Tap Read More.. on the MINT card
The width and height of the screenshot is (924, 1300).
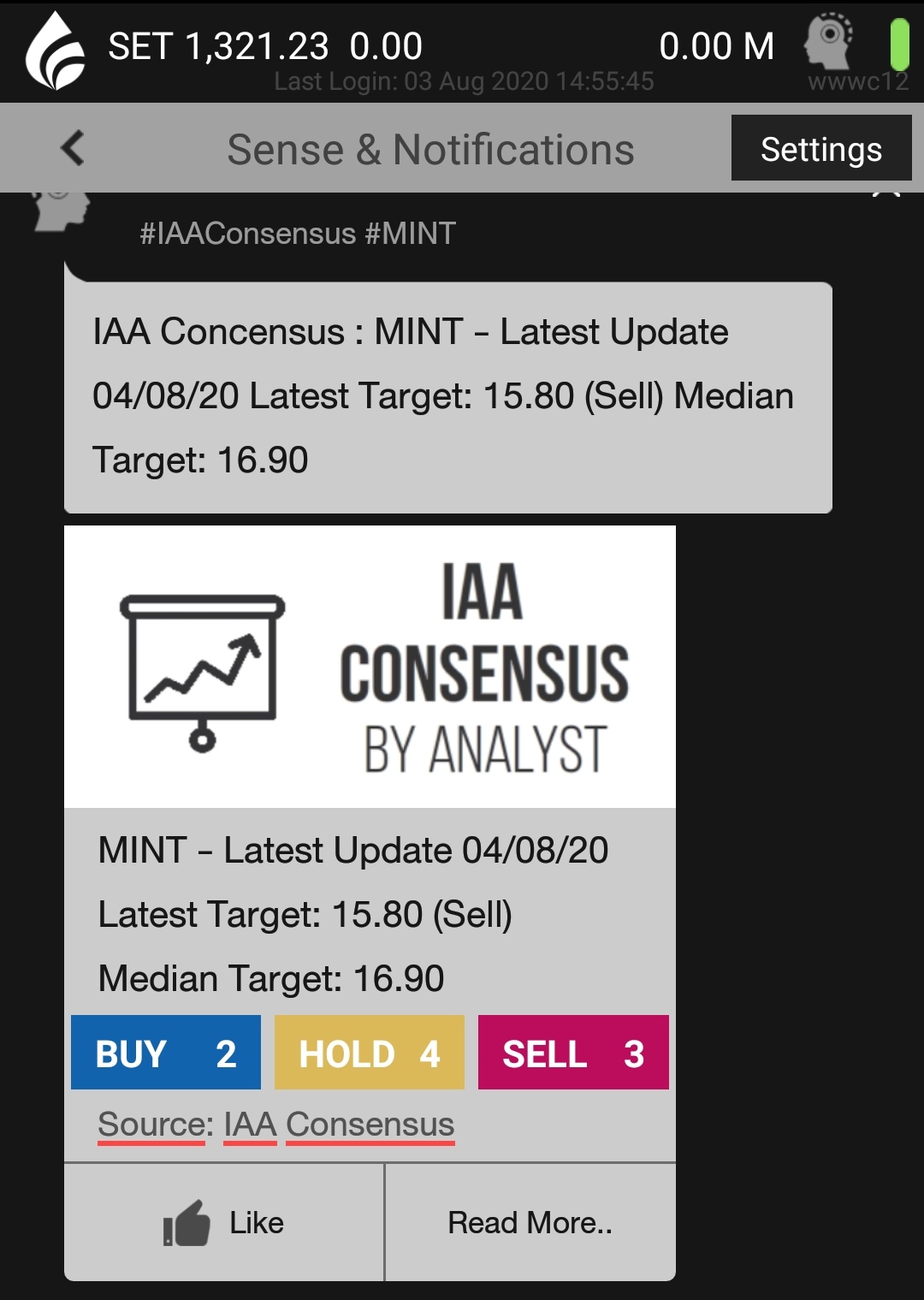click(530, 1222)
